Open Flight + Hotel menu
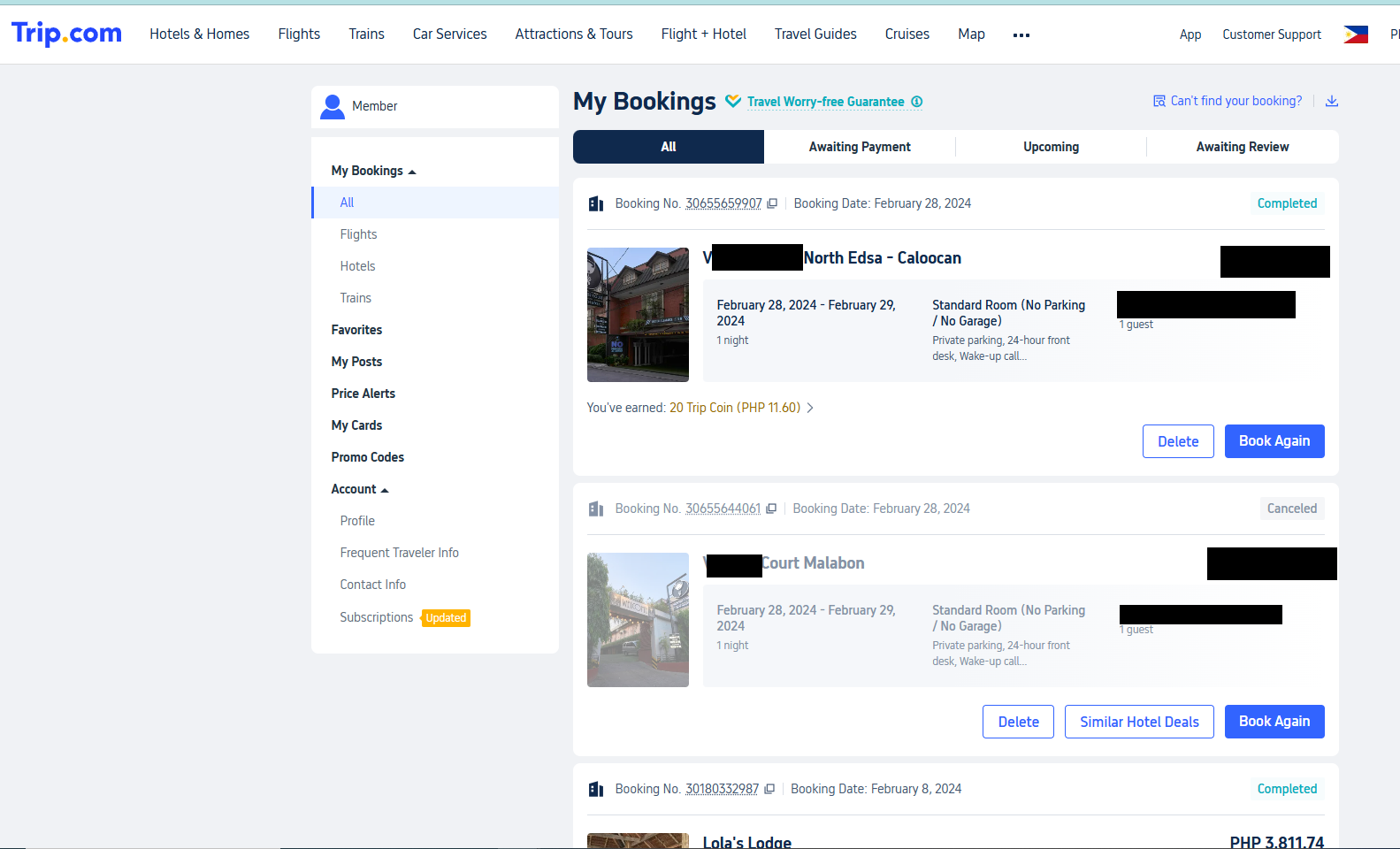The height and width of the screenshot is (849, 1400). 704,34
